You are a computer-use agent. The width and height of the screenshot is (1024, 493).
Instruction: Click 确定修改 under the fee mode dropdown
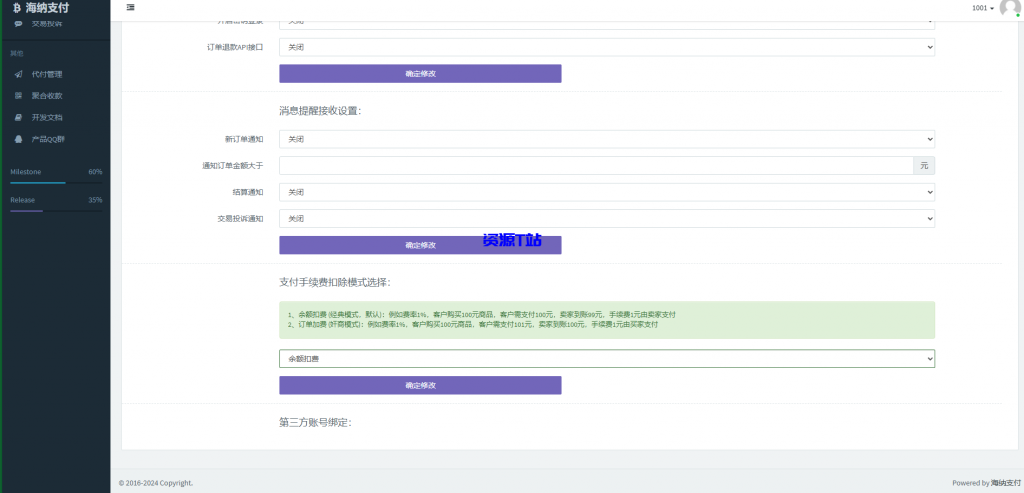tap(420, 385)
